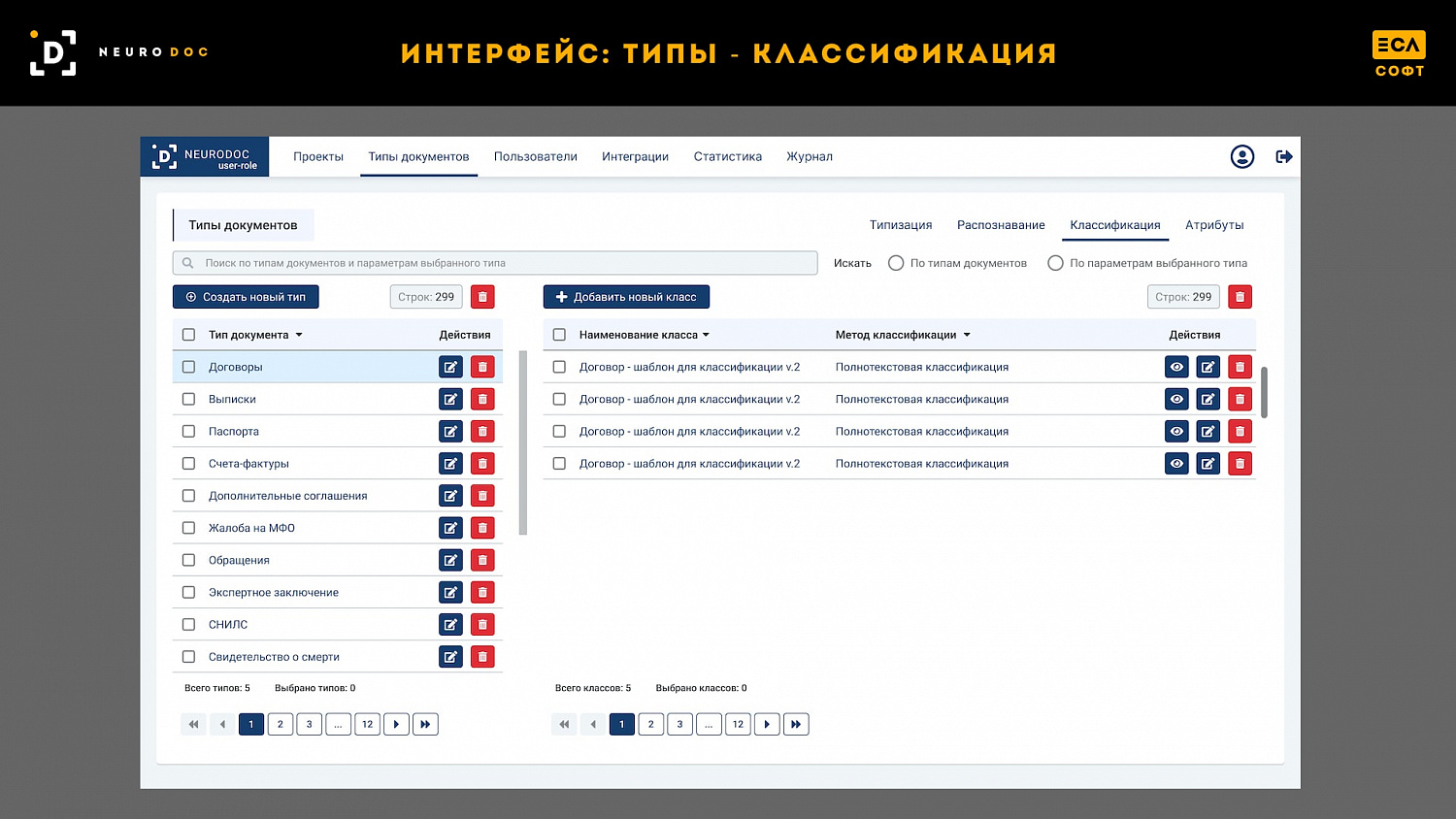Select По параметрам выбранного типа radio
The width and height of the screenshot is (1456, 819).
1055,263
